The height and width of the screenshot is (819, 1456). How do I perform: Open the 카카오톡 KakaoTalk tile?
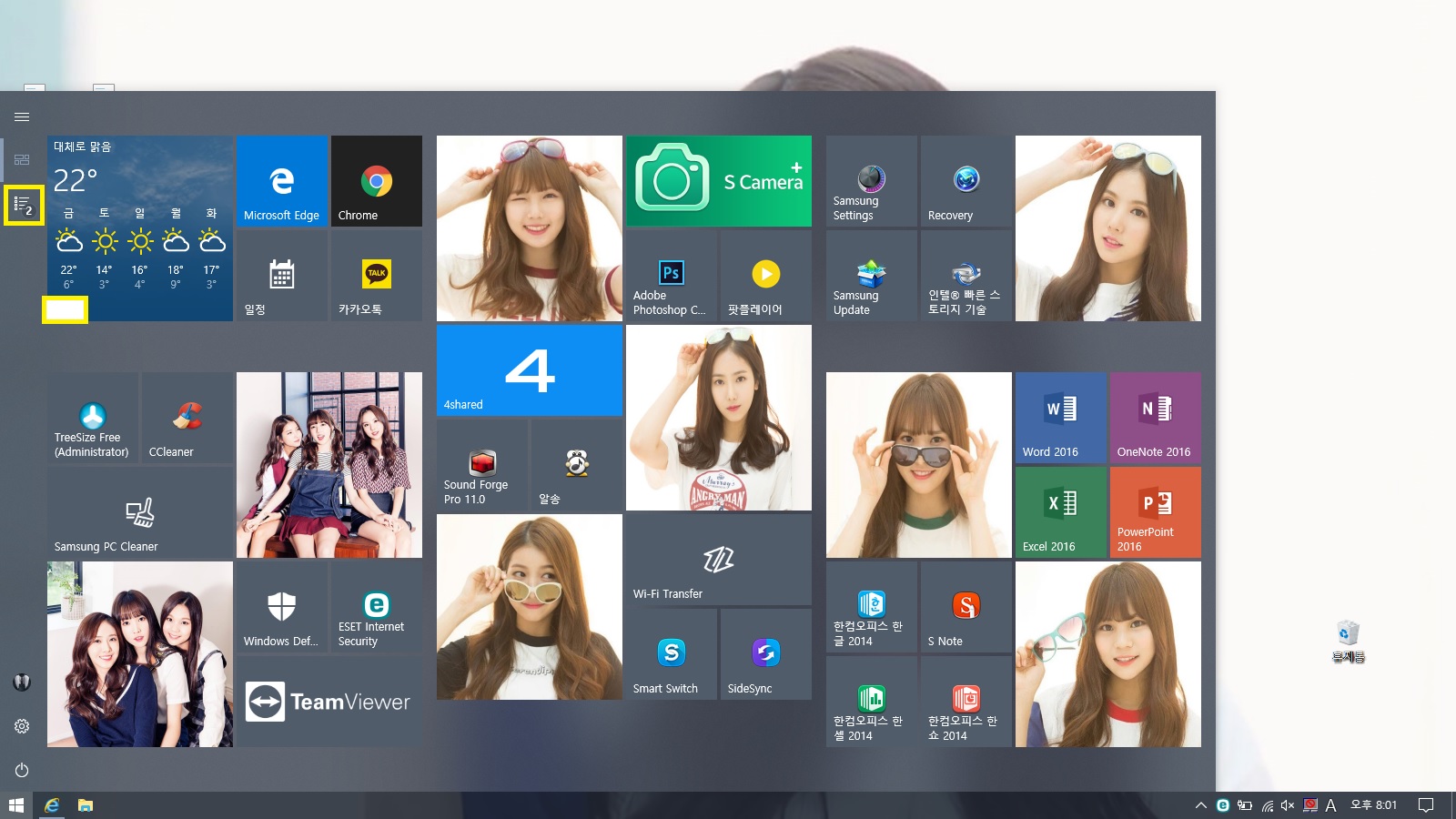376,276
